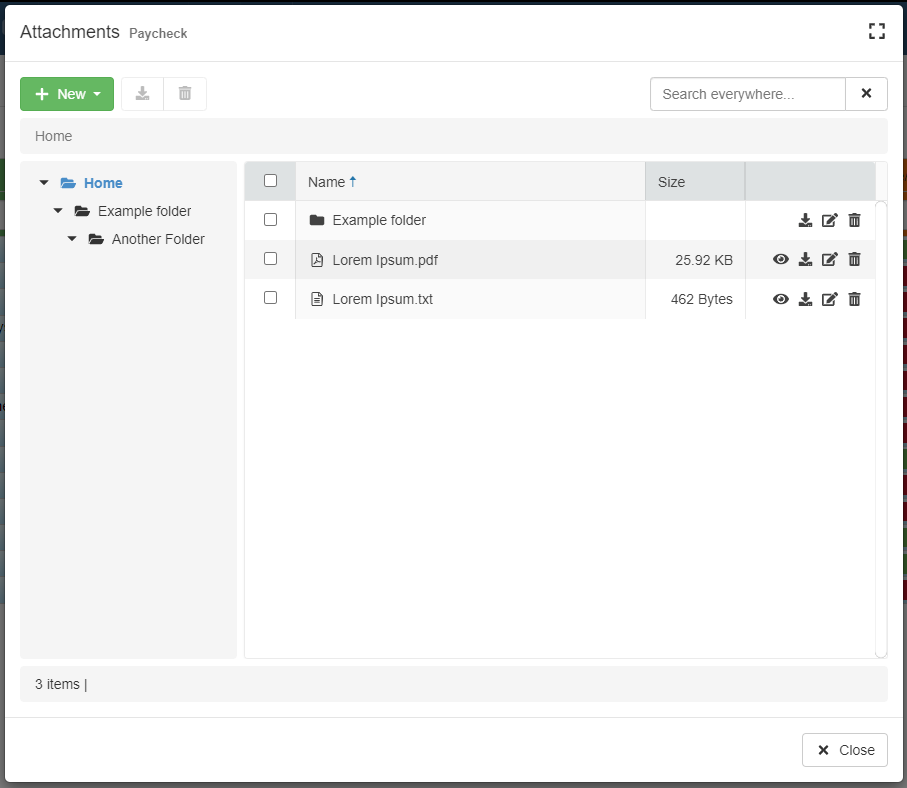The height and width of the screenshot is (788, 907).
Task: Collapse the Another Folder tree arrow
Action: click(x=72, y=239)
